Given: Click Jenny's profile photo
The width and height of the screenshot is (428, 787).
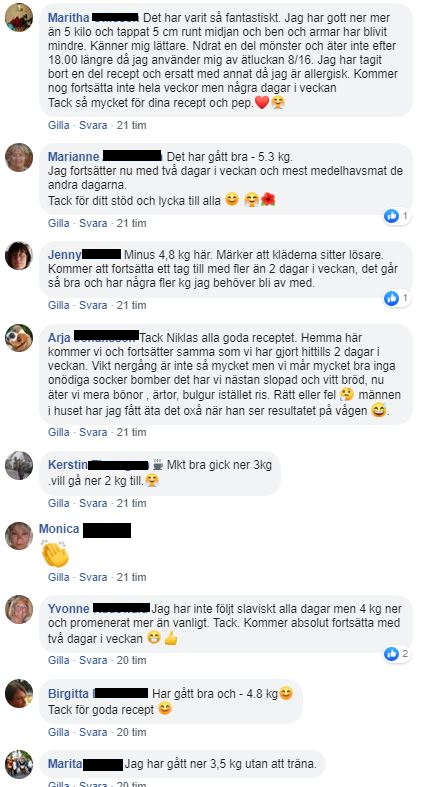Looking at the screenshot, I should 19,255.
